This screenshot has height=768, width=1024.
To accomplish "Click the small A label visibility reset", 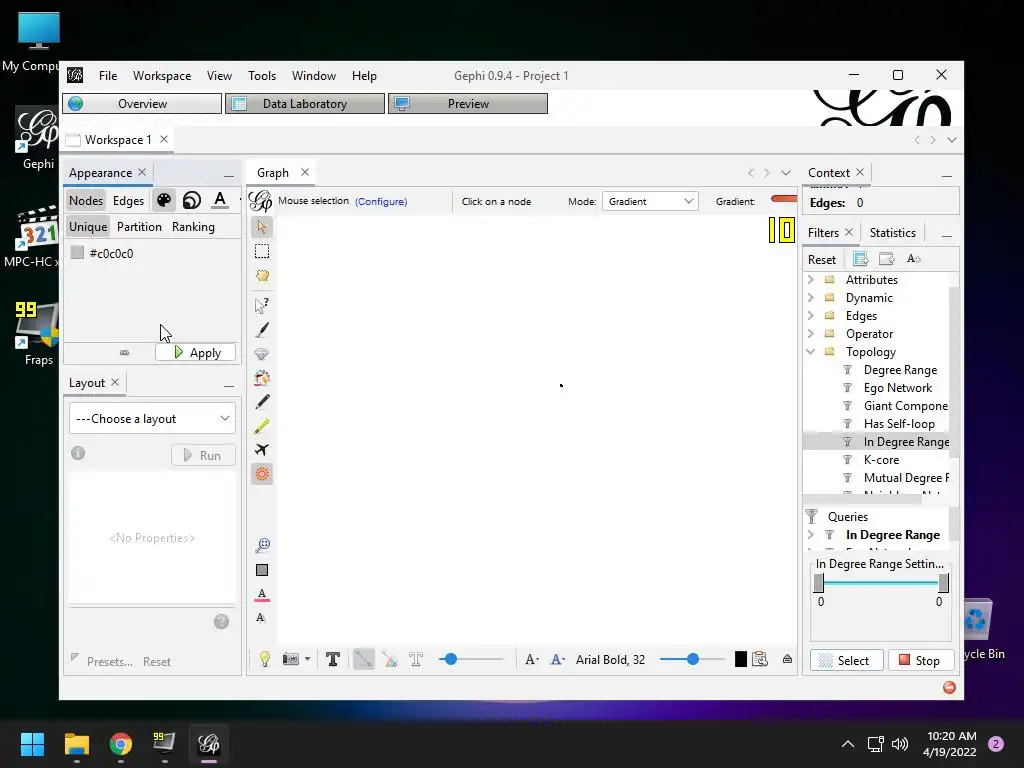I will 261,618.
